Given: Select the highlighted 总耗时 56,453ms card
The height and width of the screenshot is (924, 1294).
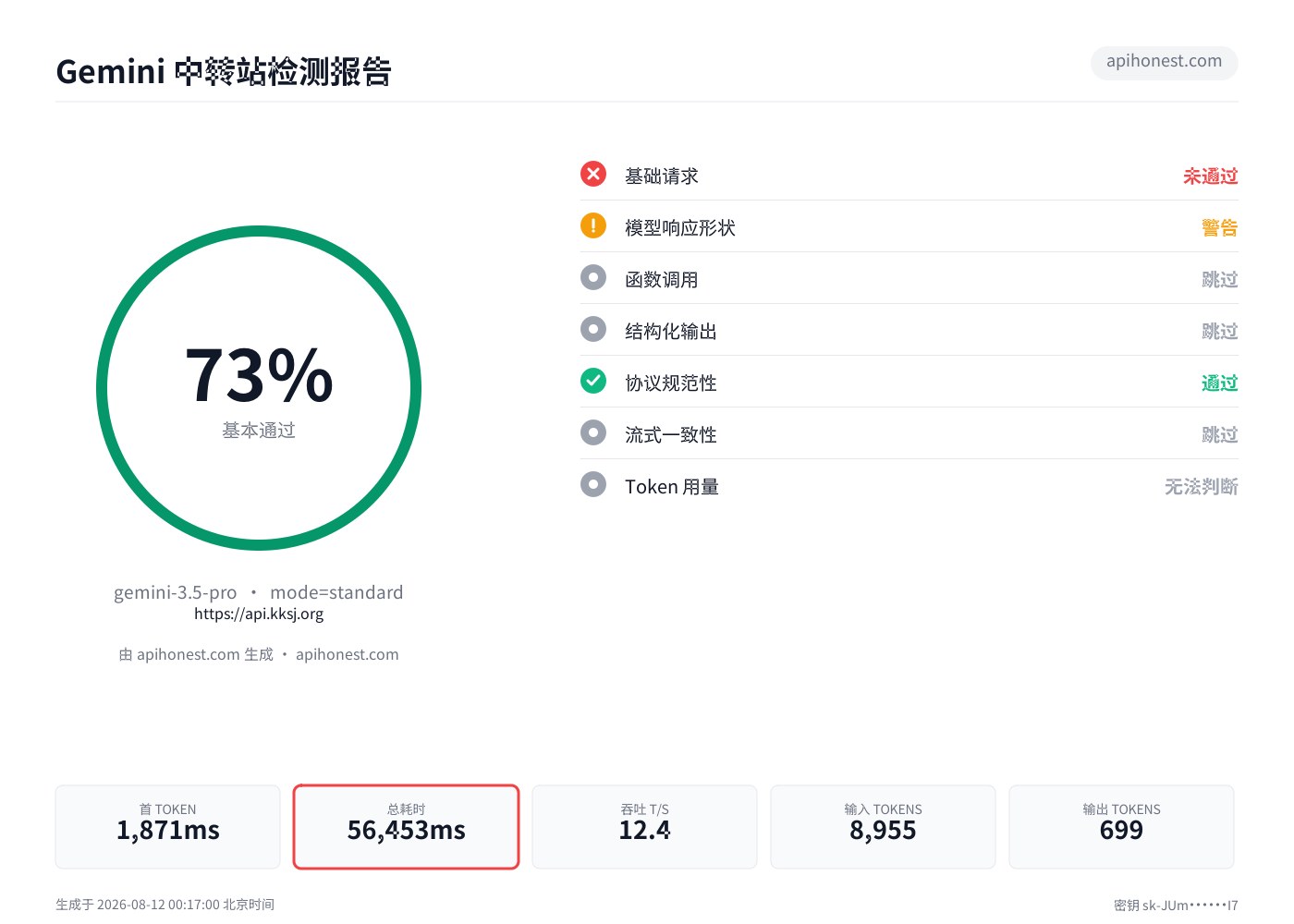Looking at the screenshot, I should 407,827.
